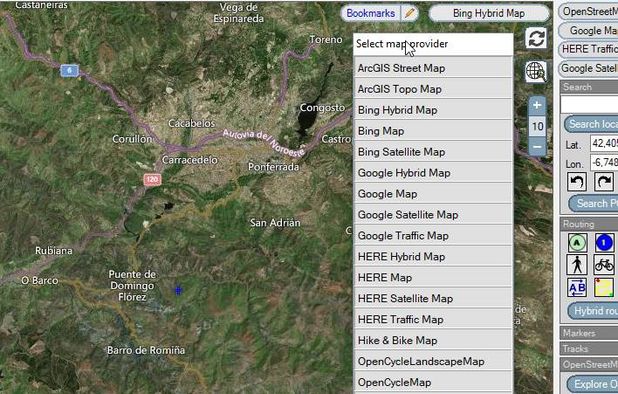Click the undo arrow icon
Viewport: 618px width, 394px height.
point(577,182)
